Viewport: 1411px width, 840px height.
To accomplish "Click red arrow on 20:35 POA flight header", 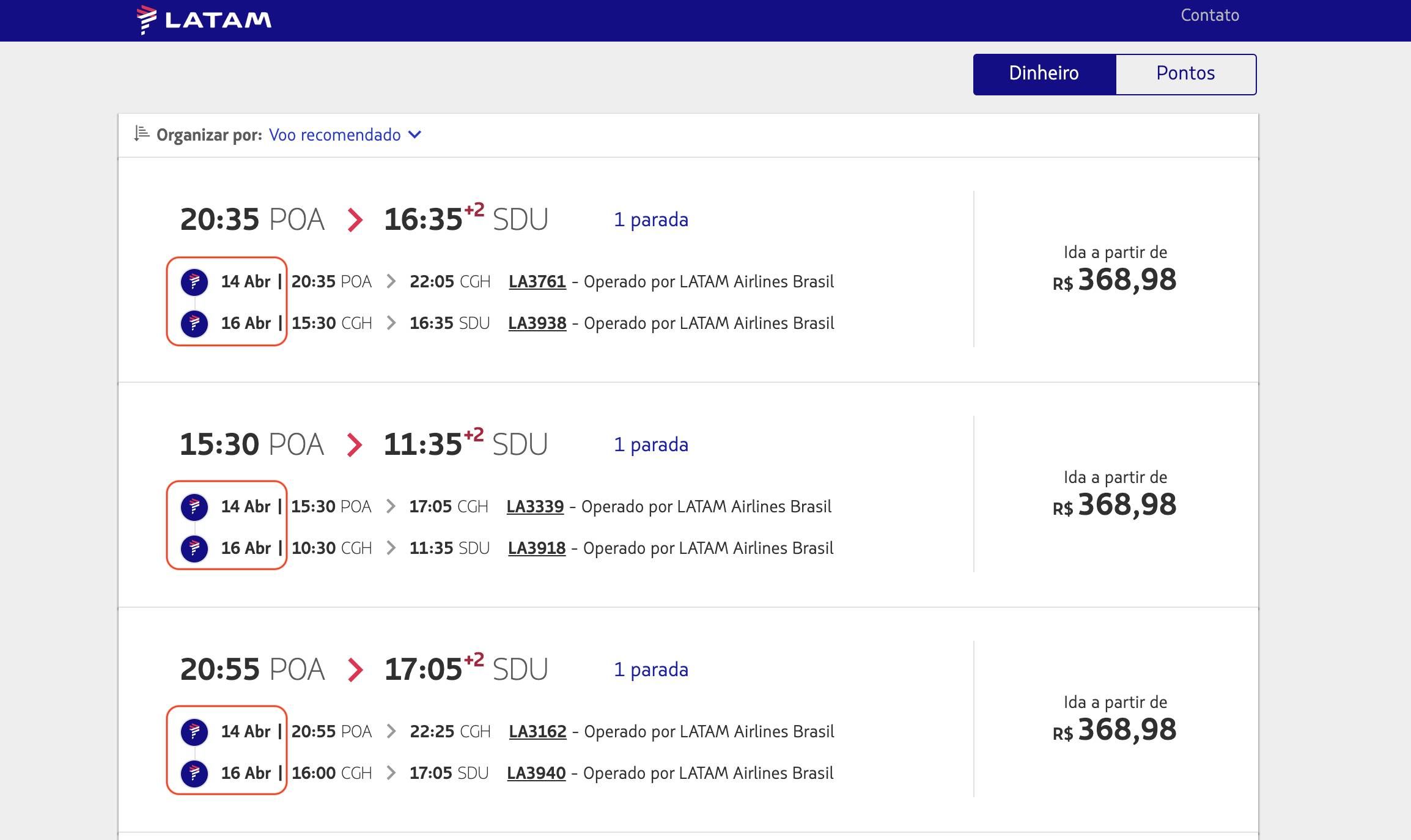I will pyautogui.click(x=355, y=220).
